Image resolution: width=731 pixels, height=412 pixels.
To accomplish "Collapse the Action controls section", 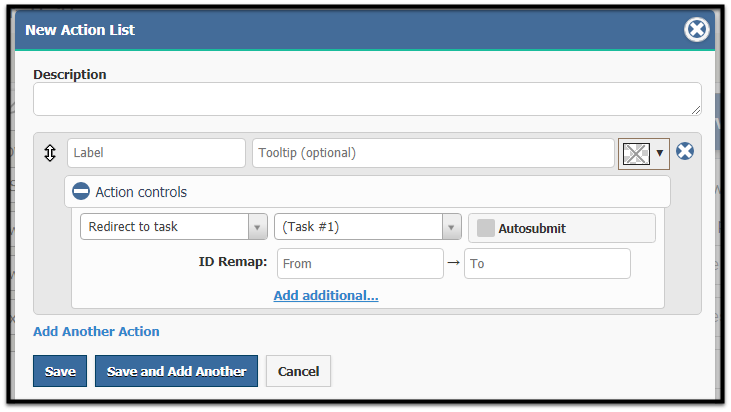I will 367,192.
